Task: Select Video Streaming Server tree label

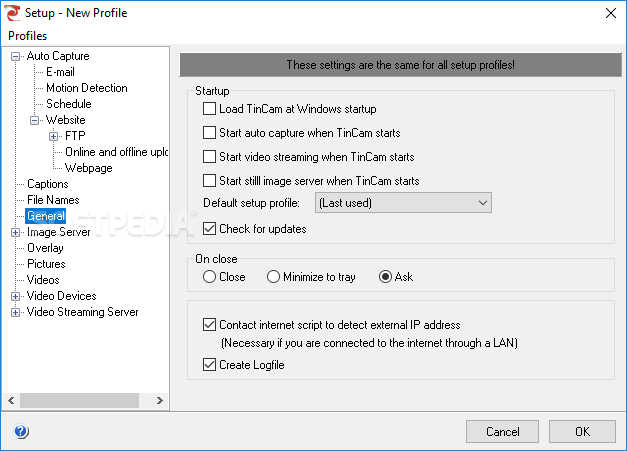Action: (x=82, y=312)
